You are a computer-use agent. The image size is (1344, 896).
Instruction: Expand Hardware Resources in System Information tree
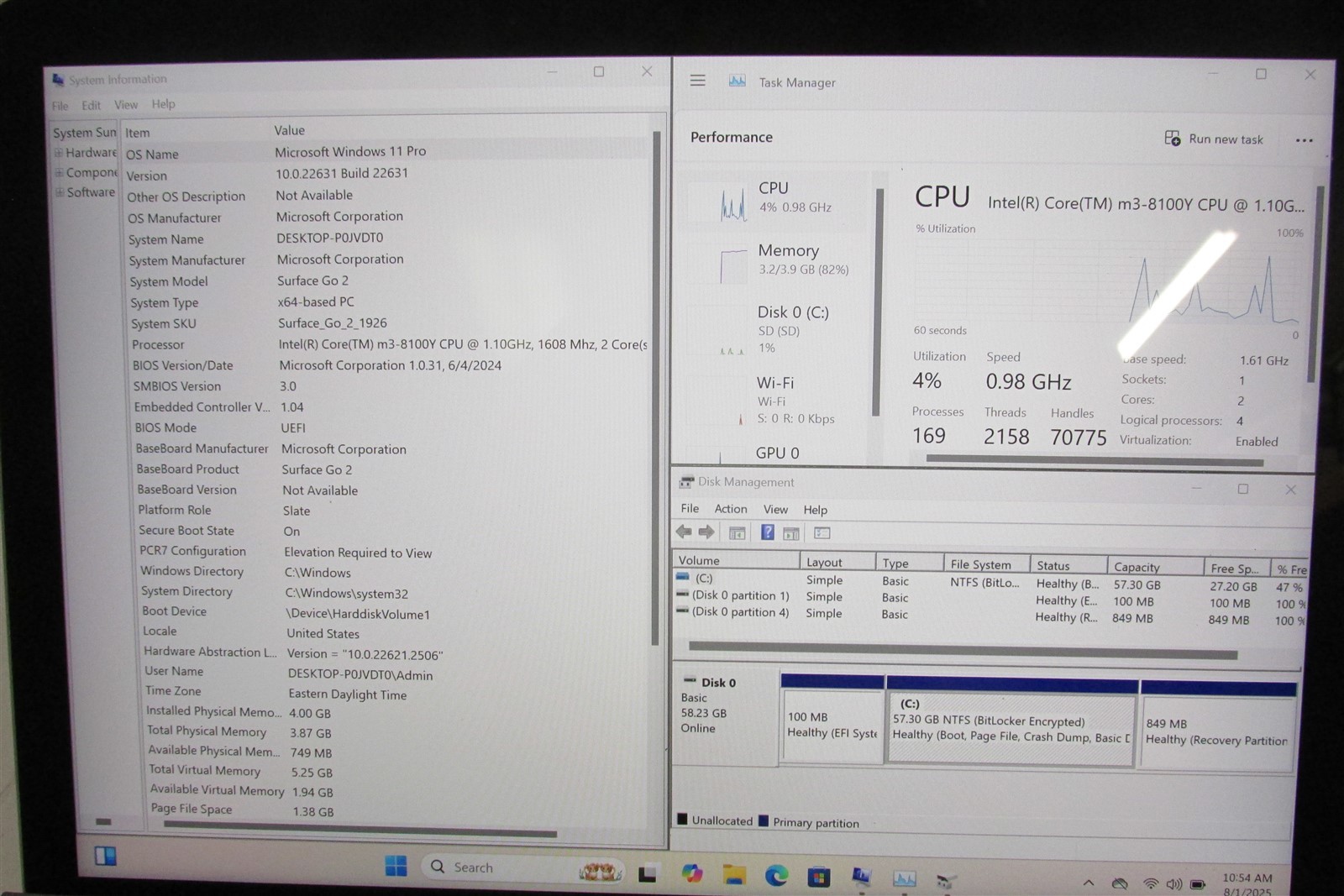(58, 153)
